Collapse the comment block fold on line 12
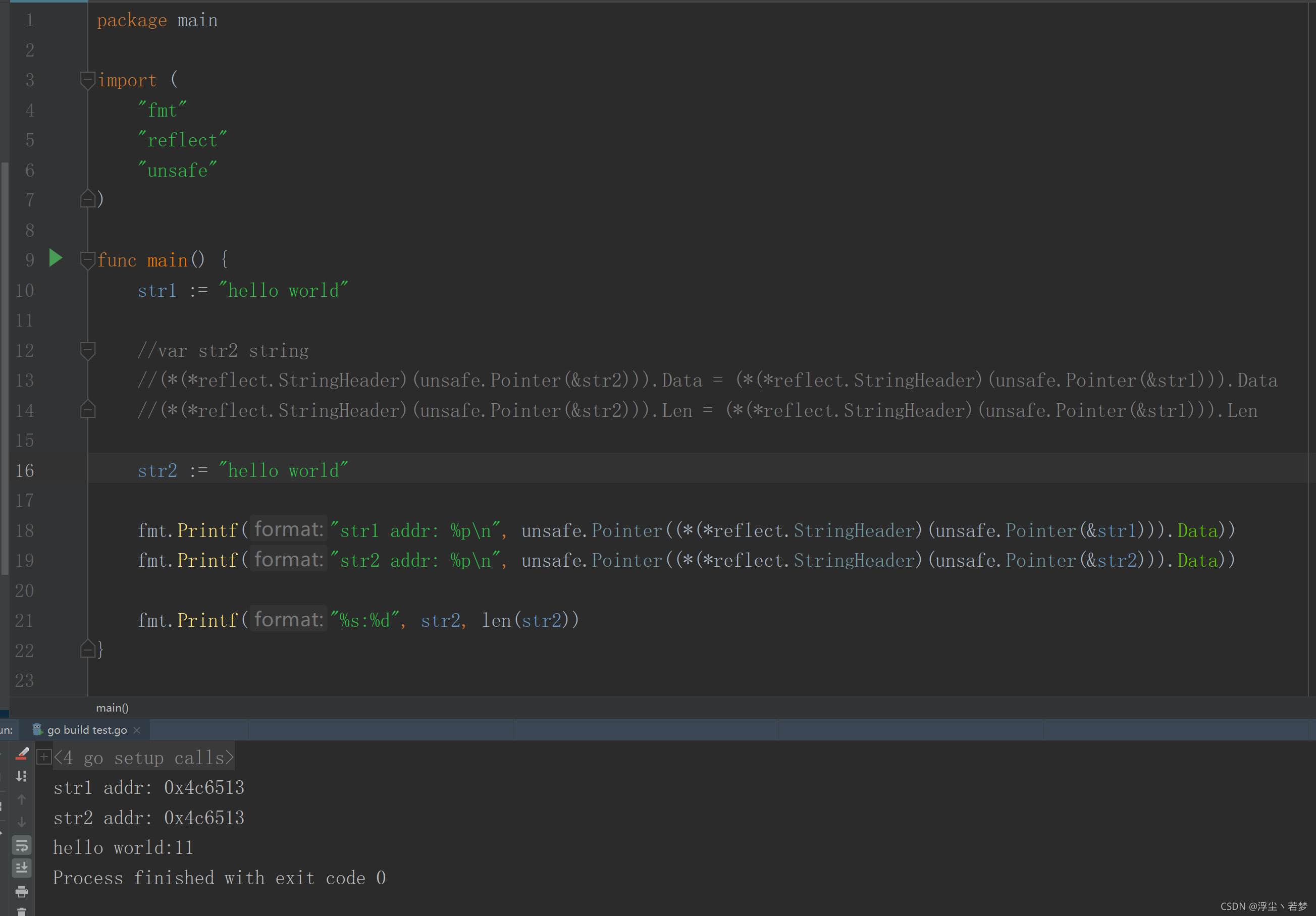The image size is (1316, 916). coord(88,350)
